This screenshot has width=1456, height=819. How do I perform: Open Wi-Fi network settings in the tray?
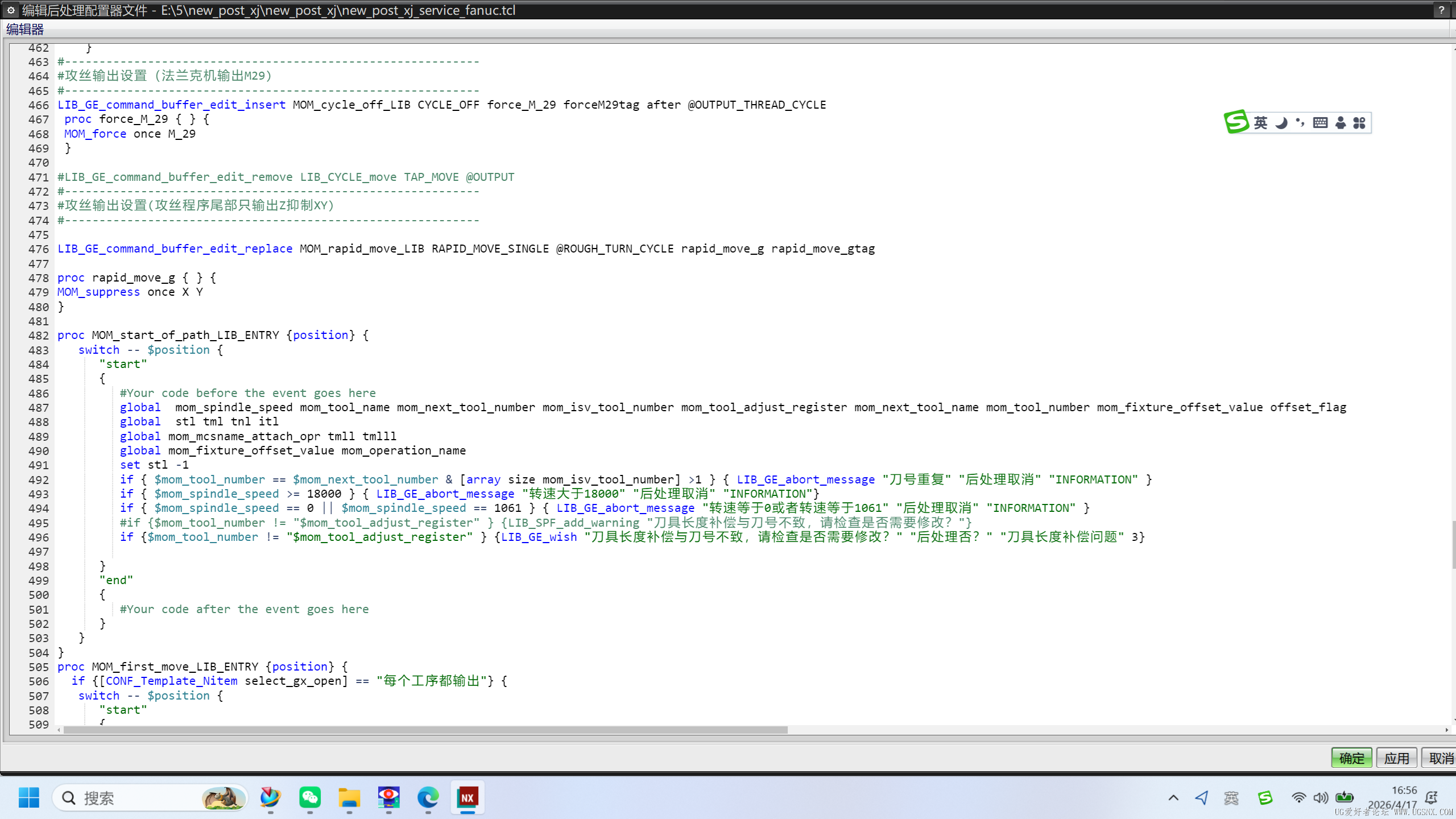pyautogui.click(x=1298, y=797)
